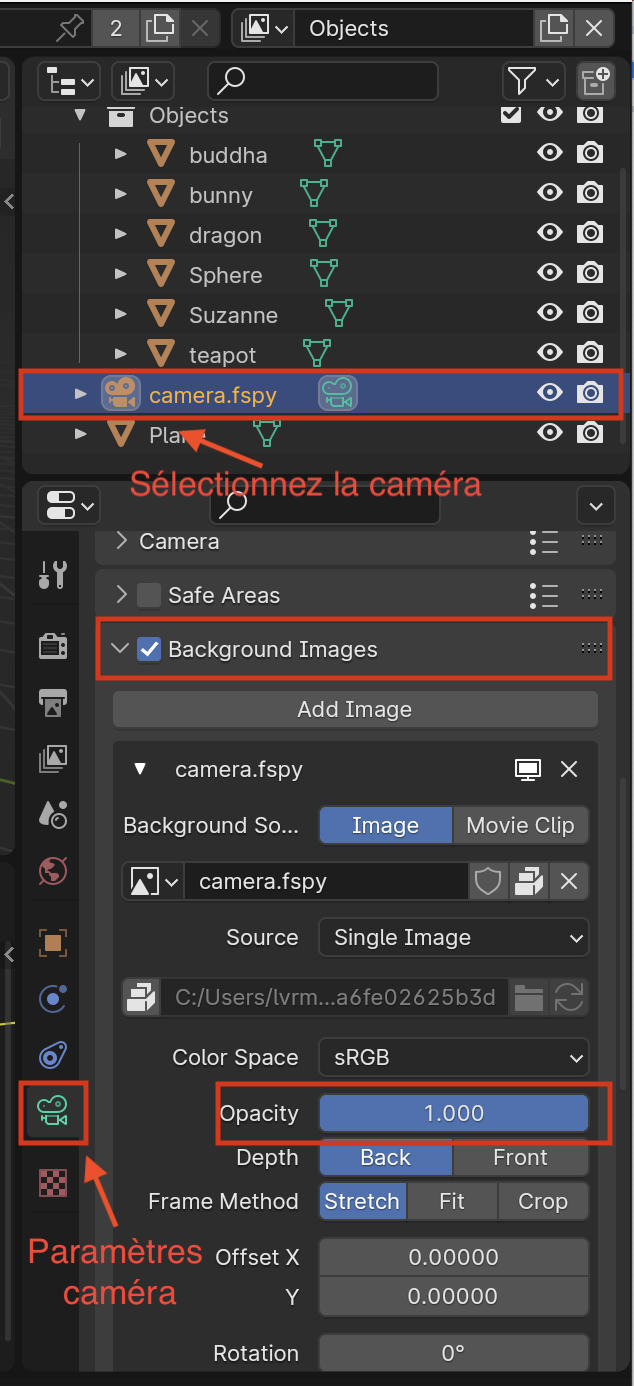This screenshot has height=1386, width=634.
Task: Disable the Background Images checkbox
Action: click(x=149, y=650)
